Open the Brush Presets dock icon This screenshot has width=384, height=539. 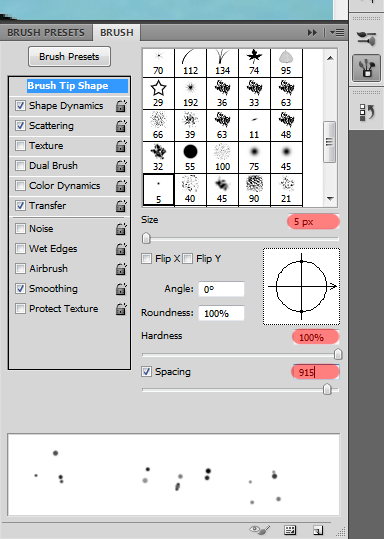(x=366, y=38)
